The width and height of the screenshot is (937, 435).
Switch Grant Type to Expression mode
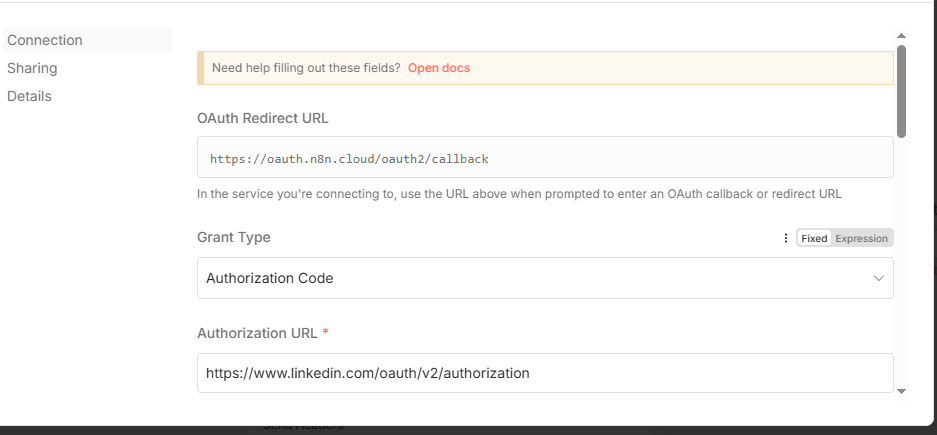point(861,238)
